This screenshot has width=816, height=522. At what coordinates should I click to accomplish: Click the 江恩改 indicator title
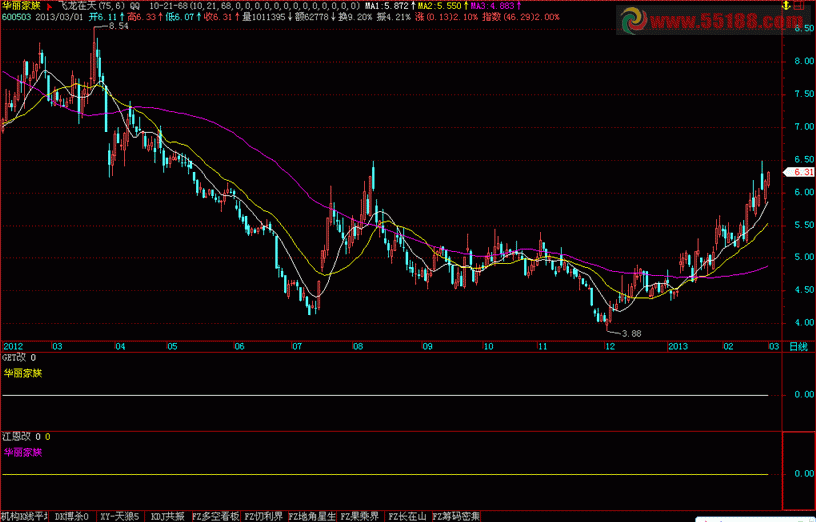pos(17,437)
